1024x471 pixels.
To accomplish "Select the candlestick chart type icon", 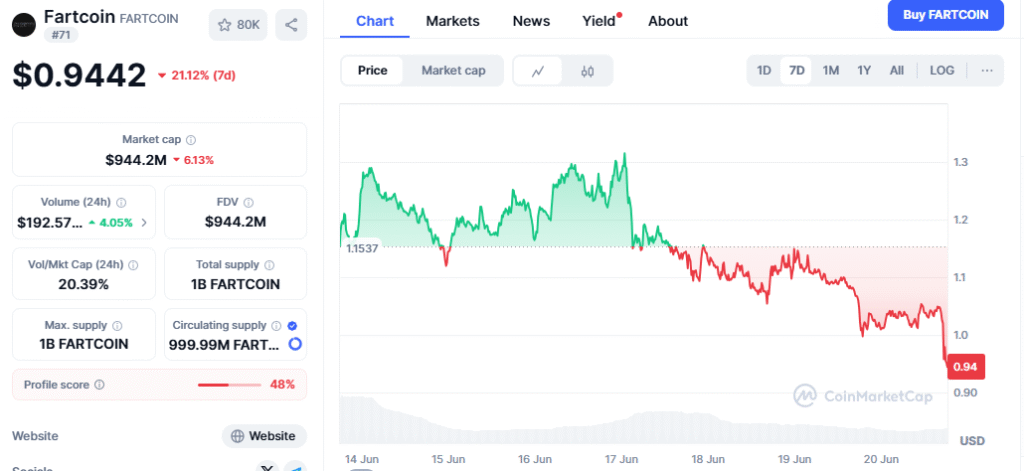I will (587, 71).
